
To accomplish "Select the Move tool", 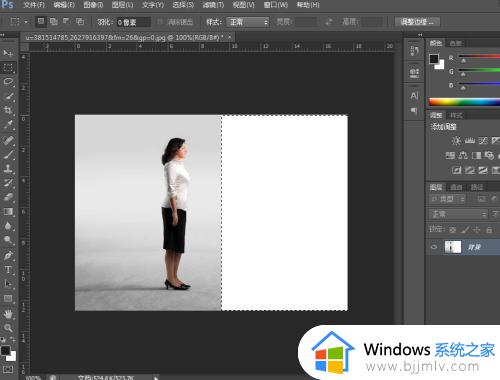I will tap(8, 53).
